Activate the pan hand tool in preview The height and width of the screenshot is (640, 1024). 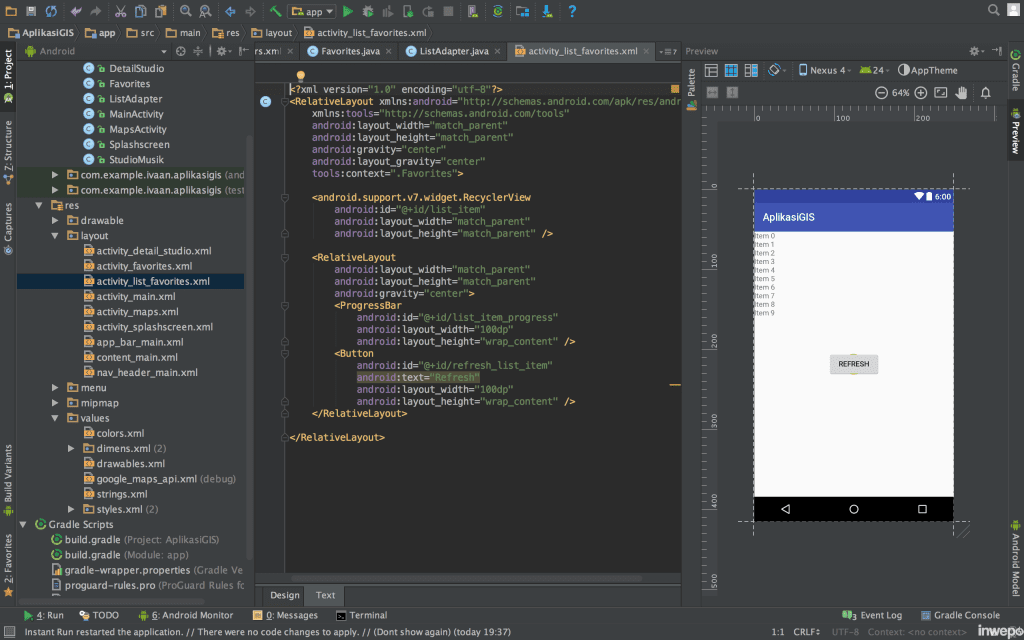[x=961, y=93]
